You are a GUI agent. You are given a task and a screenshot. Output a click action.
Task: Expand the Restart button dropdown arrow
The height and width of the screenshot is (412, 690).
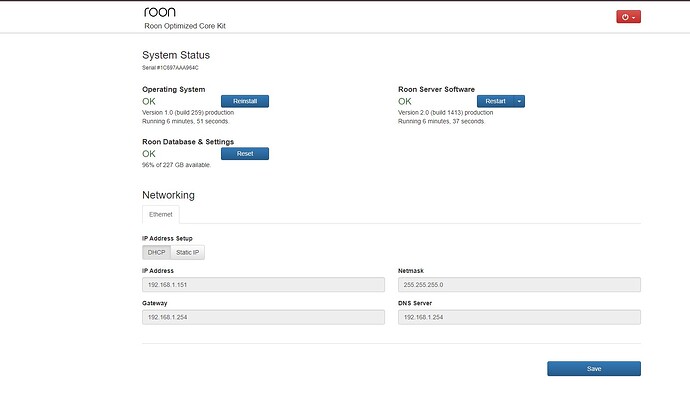click(x=519, y=101)
